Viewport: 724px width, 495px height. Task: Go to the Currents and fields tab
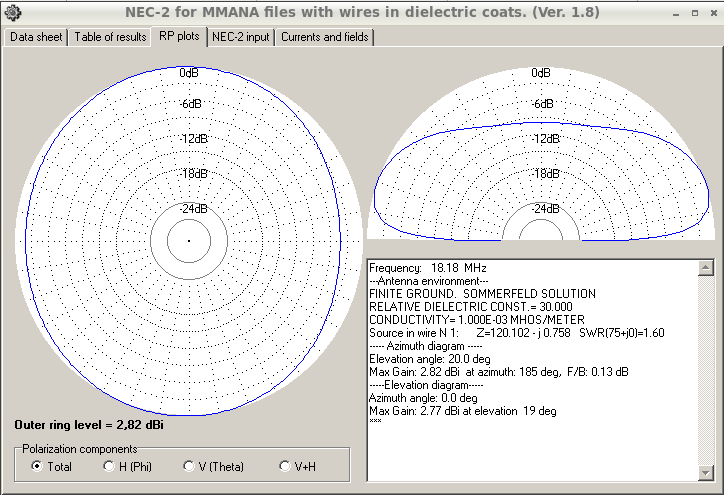point(325,37)
